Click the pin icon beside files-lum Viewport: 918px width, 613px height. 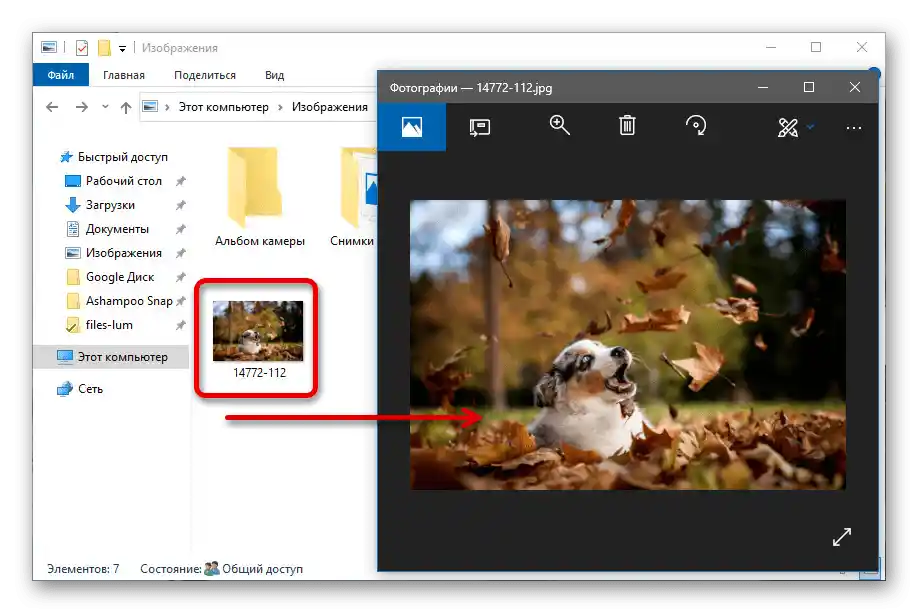pyautogui.click(x=181, y=325)
